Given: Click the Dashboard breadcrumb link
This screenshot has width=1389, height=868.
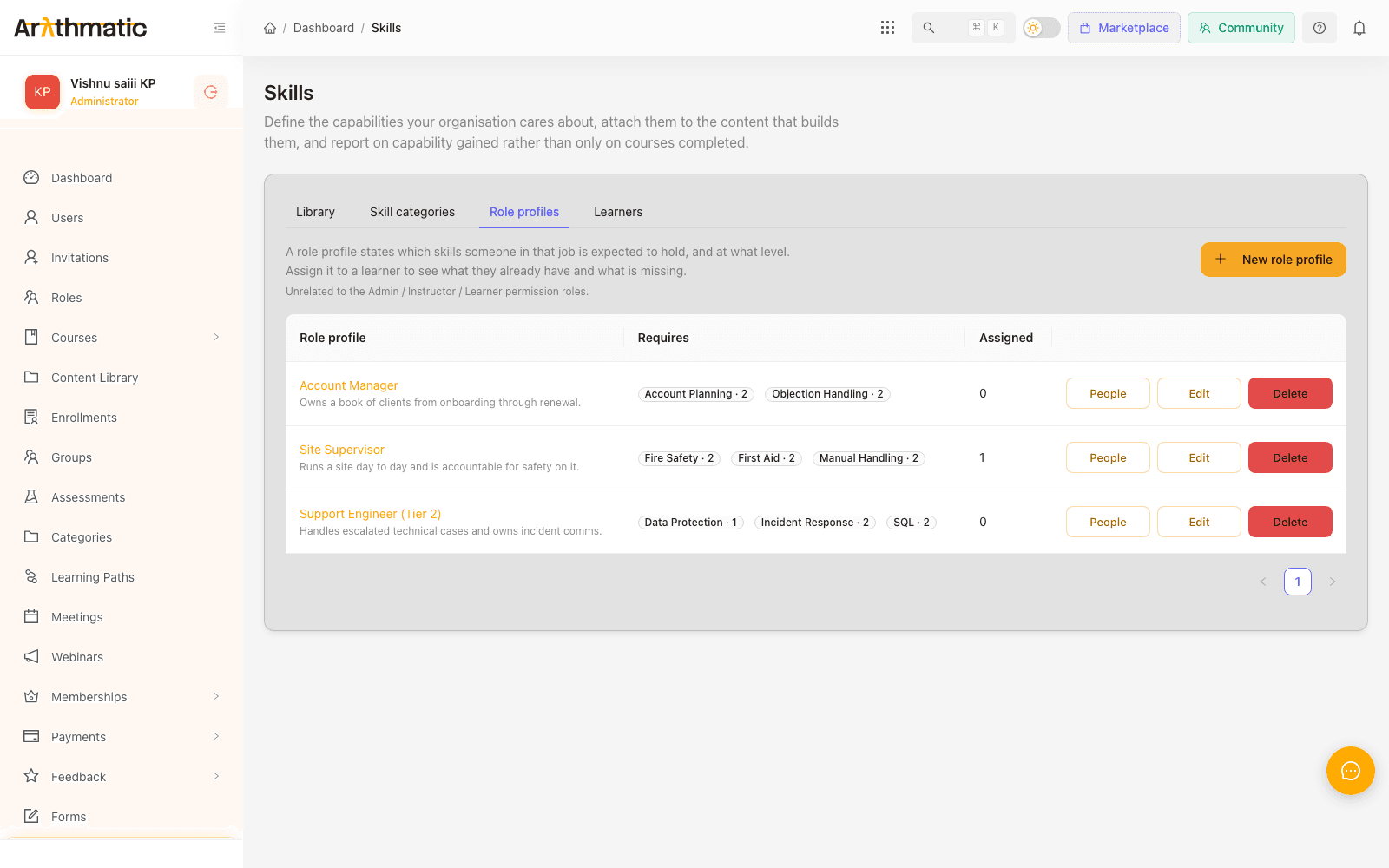Looking at the screenshot, I should click(x=324, y=28).
